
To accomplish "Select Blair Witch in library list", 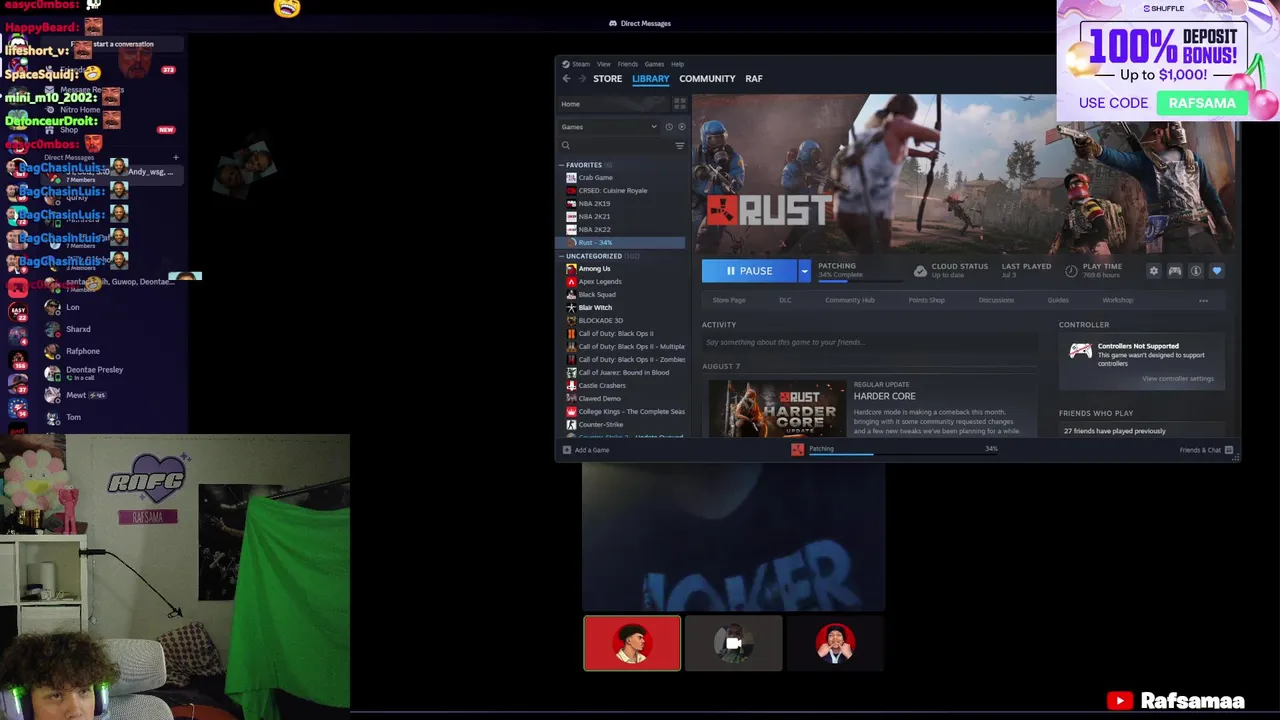I will (595, 308).
